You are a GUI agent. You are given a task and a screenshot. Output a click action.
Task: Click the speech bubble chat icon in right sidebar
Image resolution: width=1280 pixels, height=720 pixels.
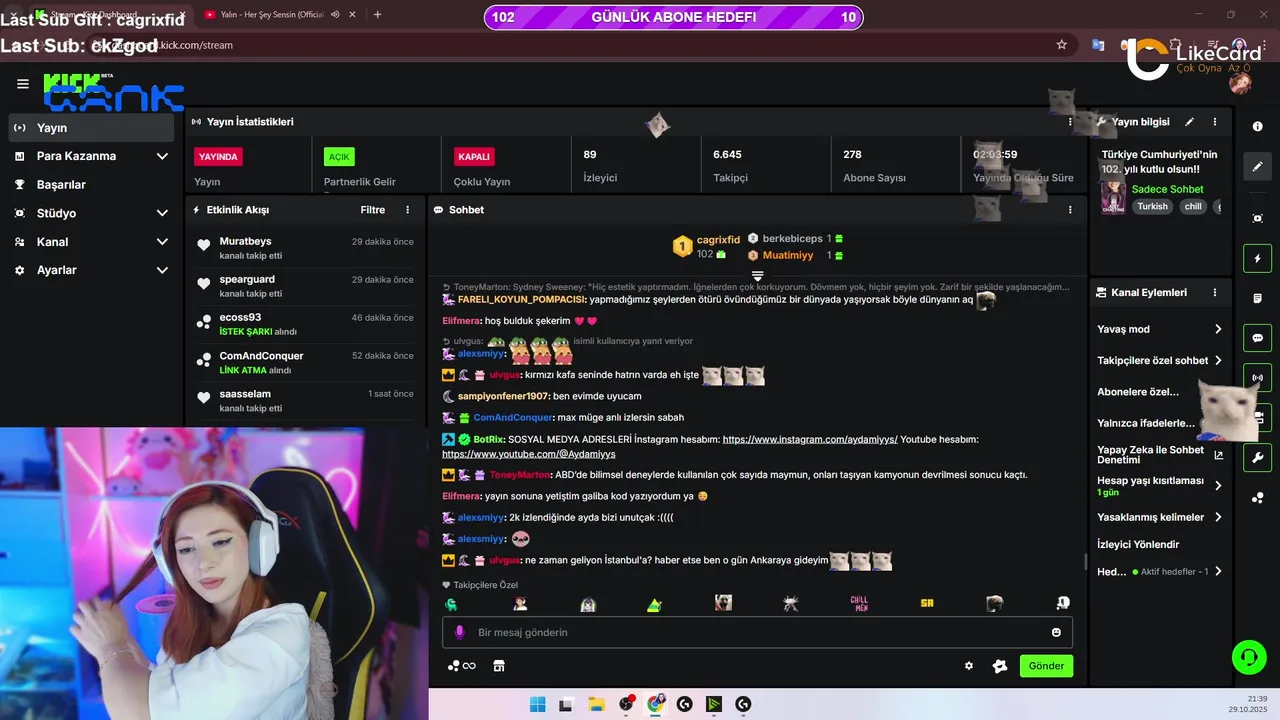click(x=1258, y=338)
